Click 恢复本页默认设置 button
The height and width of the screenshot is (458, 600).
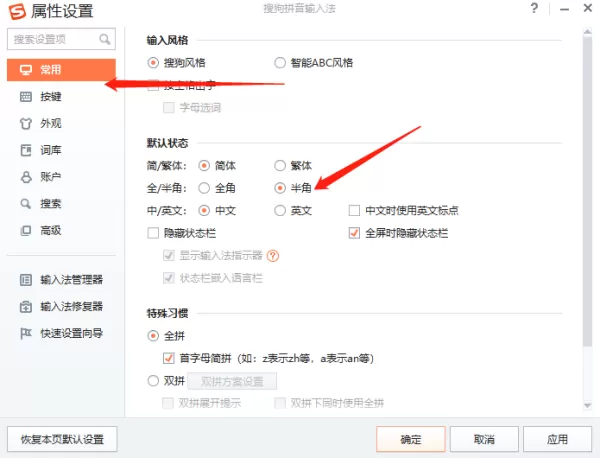(62, 439)
